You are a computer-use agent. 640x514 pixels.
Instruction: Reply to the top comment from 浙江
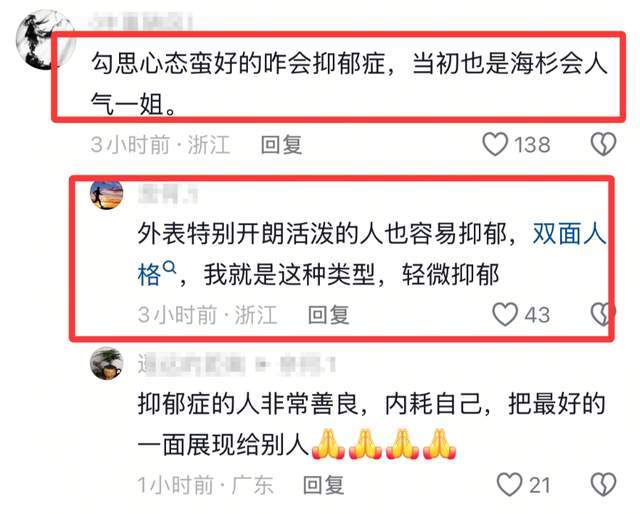[x=282, y=145]
